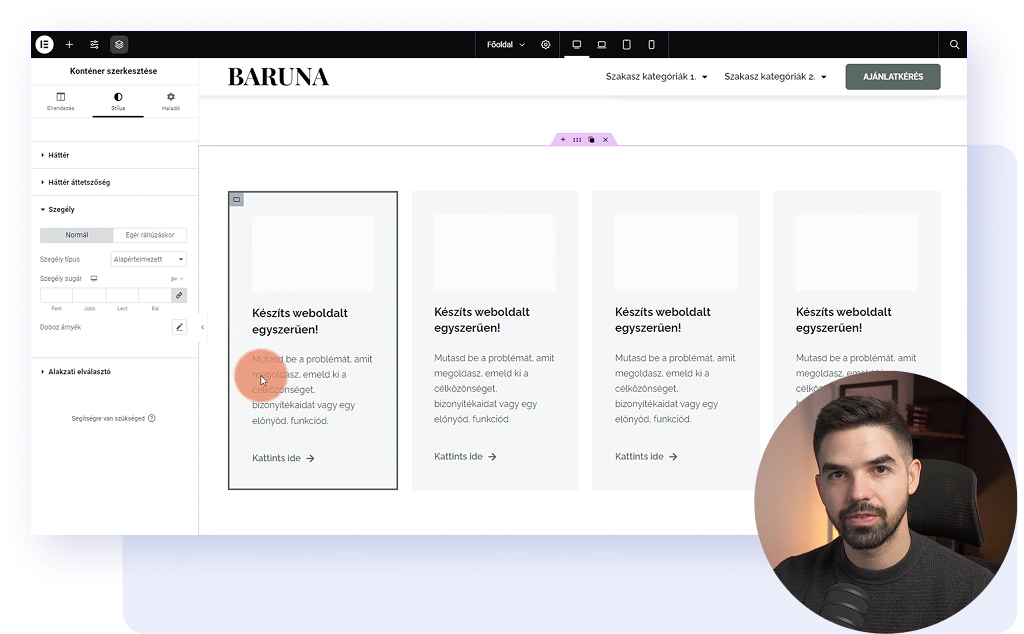Open the Elementor logo menu
The image size is (1024, 634).
pos(44,45)
